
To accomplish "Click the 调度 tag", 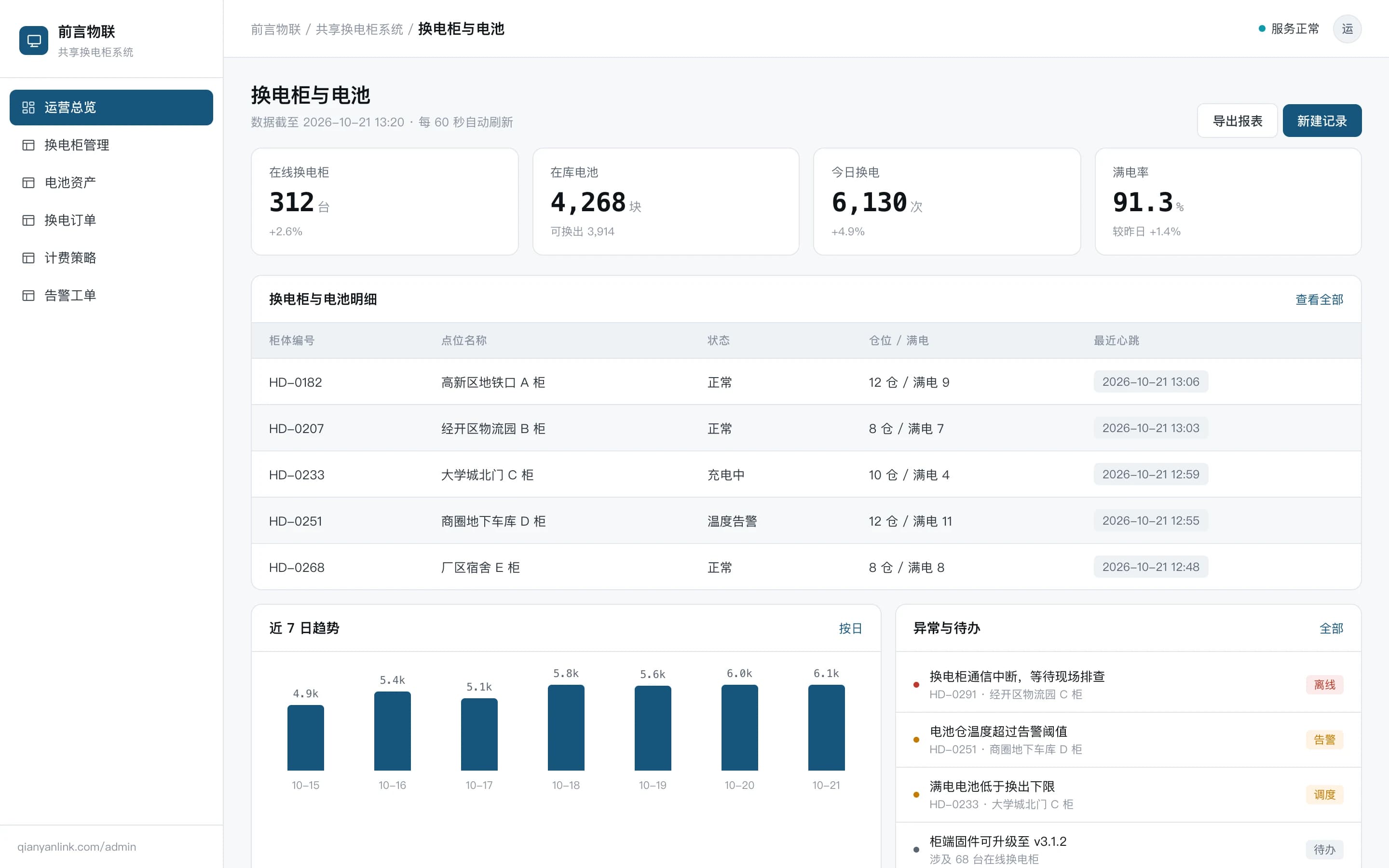I will (x=1324, y=795).
